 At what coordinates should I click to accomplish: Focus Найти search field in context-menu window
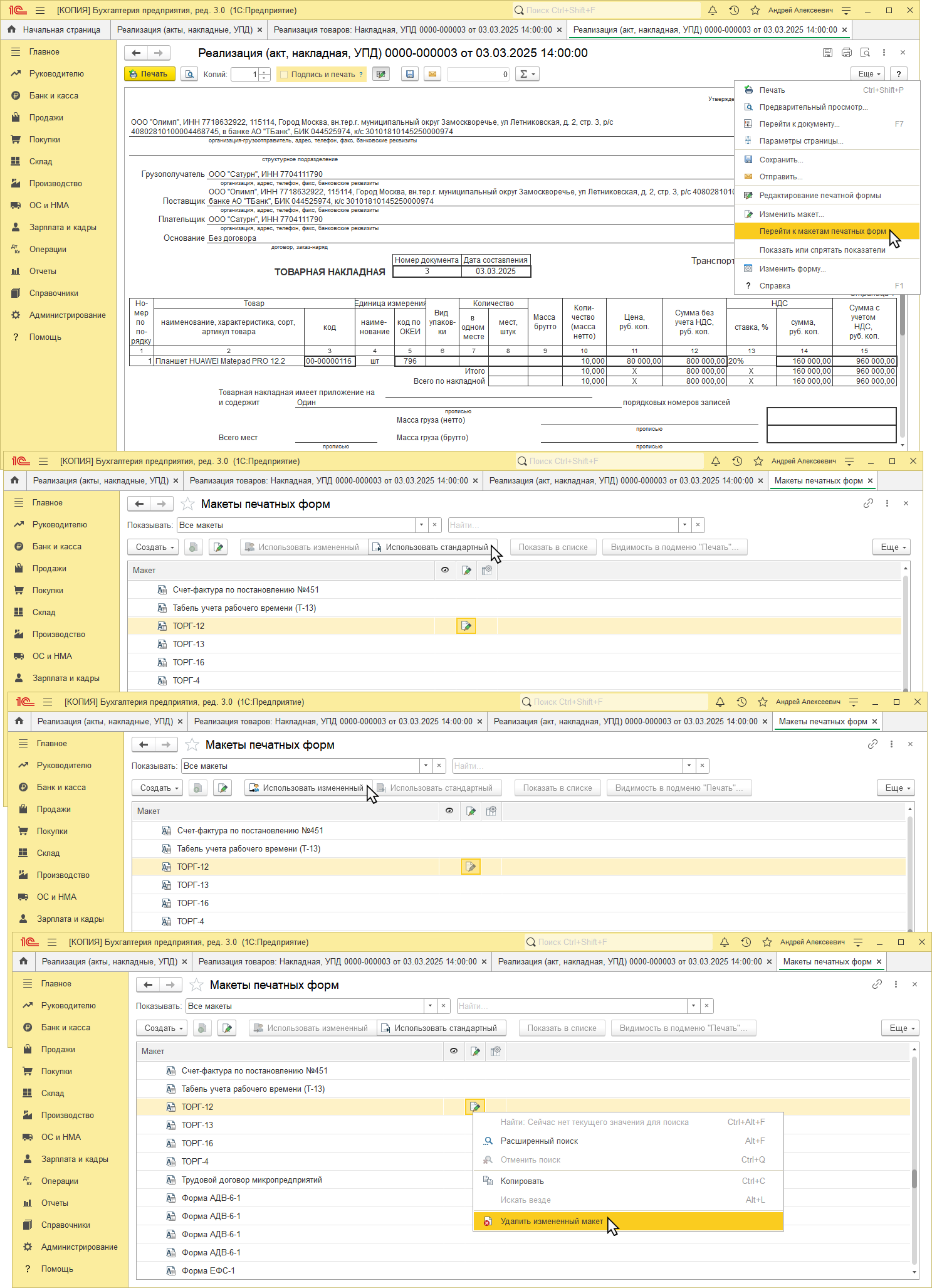coord(572,1006)
